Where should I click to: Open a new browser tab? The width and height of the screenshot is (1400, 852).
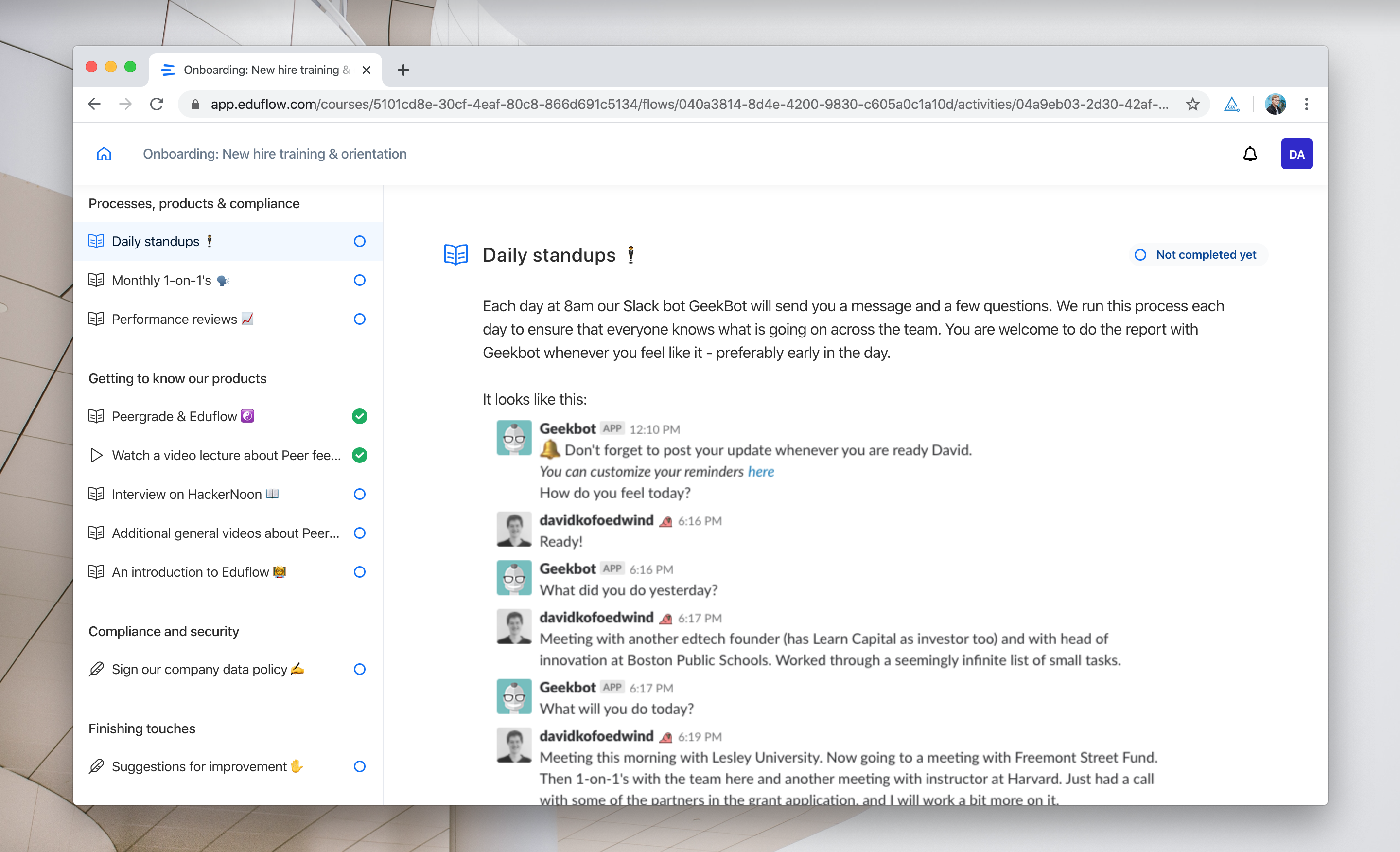point(403,70)
